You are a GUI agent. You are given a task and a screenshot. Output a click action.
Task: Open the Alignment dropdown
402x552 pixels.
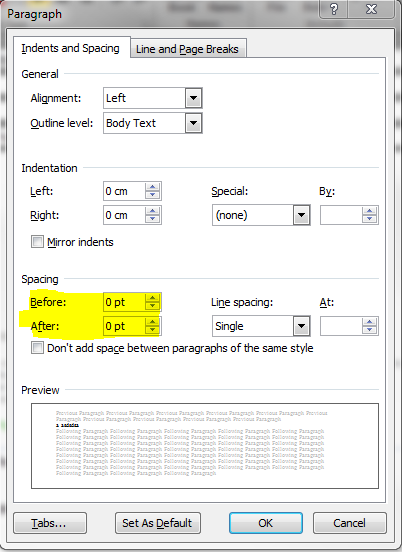tap(193, 98)
